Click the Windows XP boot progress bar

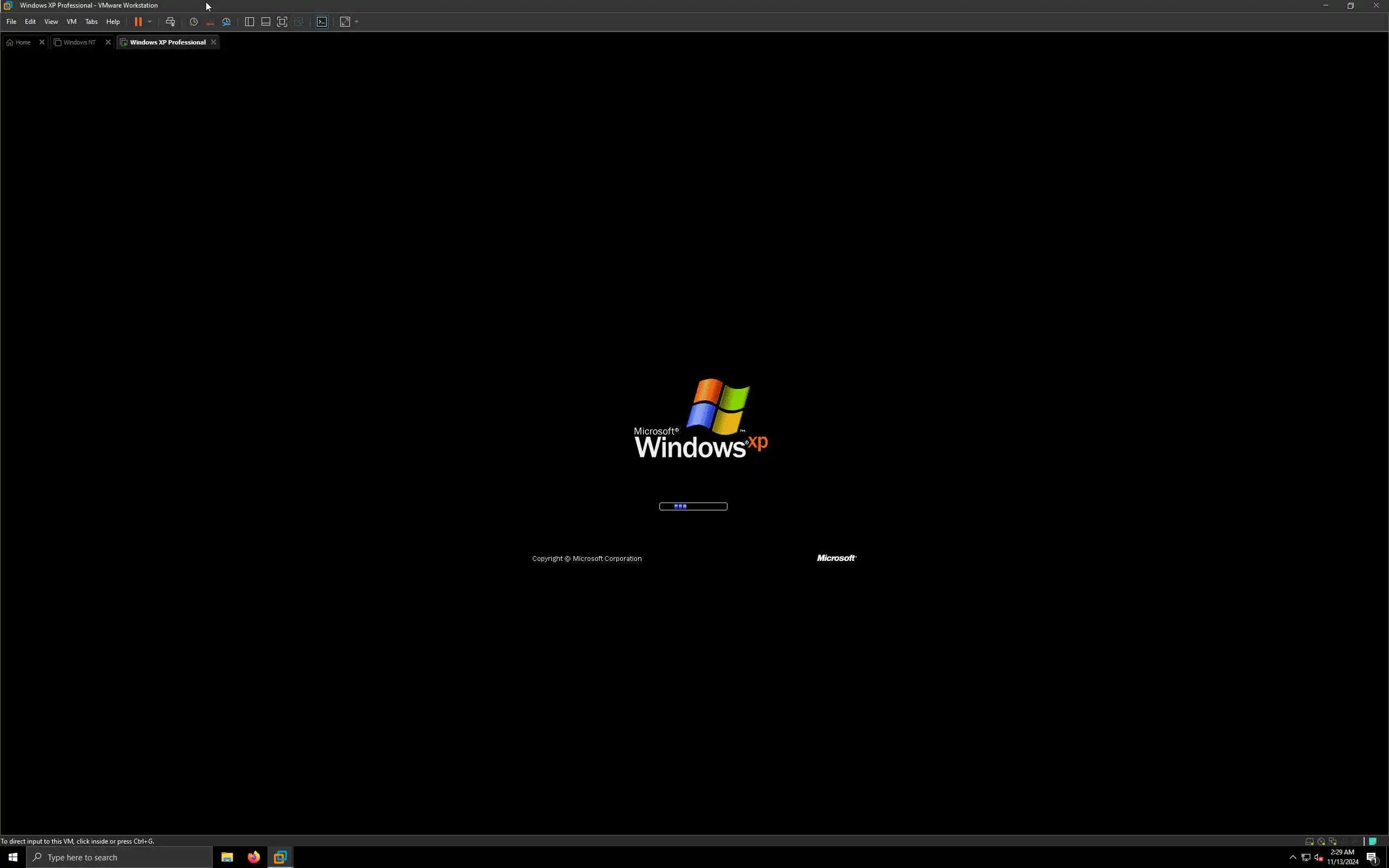(693, 506)
